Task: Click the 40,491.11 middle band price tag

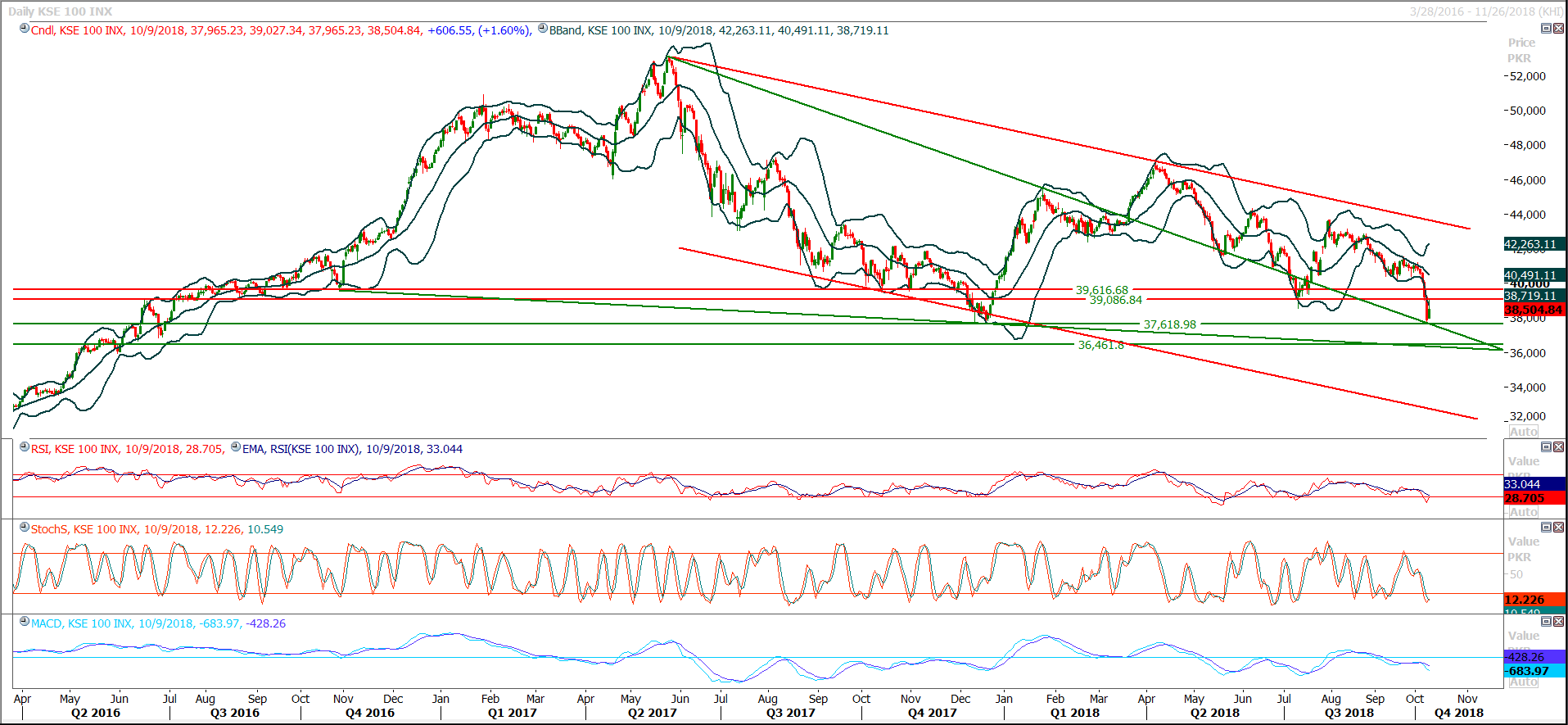Action: pos(1534,275)
